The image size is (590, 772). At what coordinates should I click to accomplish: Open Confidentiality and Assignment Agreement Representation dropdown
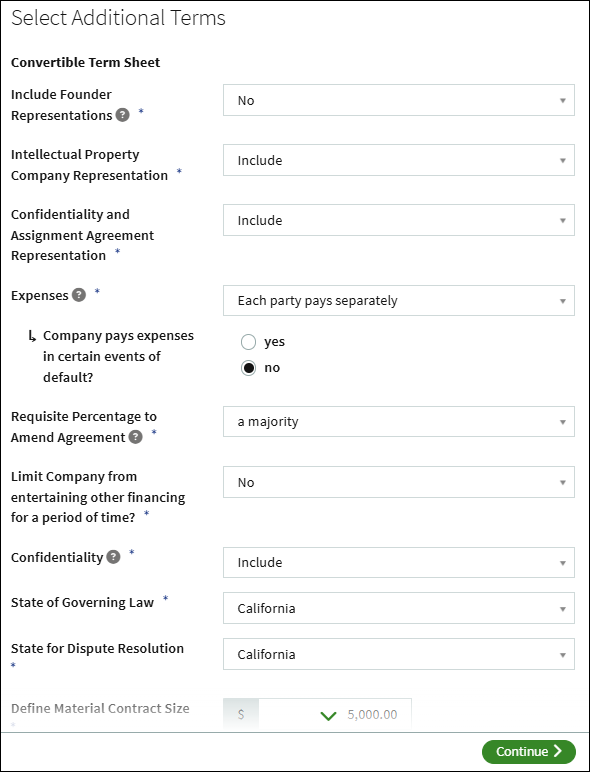pyautogui.click(x=399, y=220)
